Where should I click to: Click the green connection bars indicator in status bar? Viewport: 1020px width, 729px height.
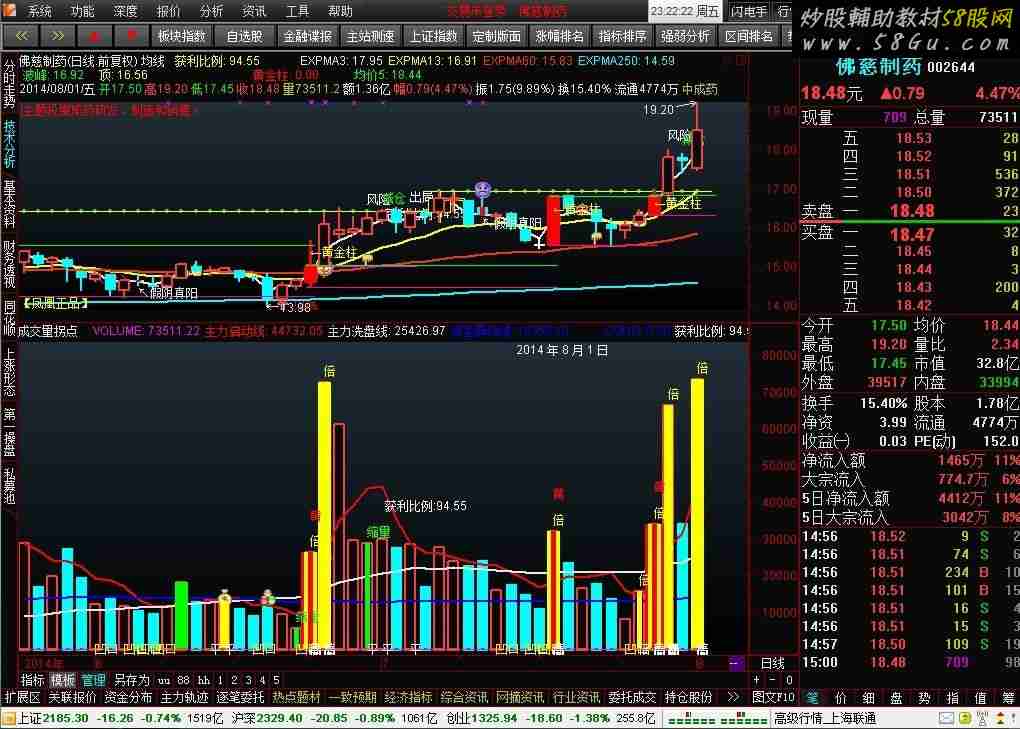718,719
